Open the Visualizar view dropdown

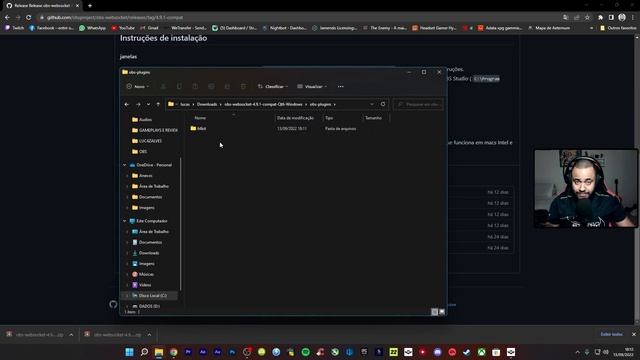(x=312, y=87)
